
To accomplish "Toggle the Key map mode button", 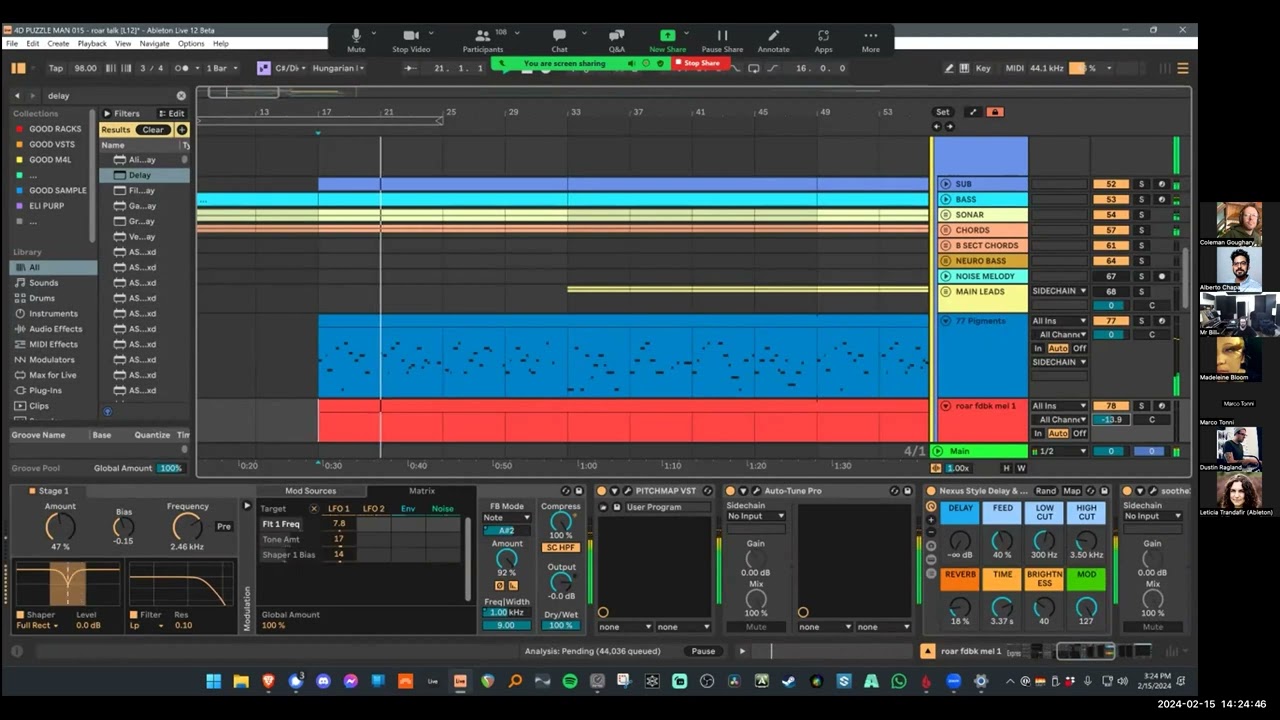I will (983, 68).
